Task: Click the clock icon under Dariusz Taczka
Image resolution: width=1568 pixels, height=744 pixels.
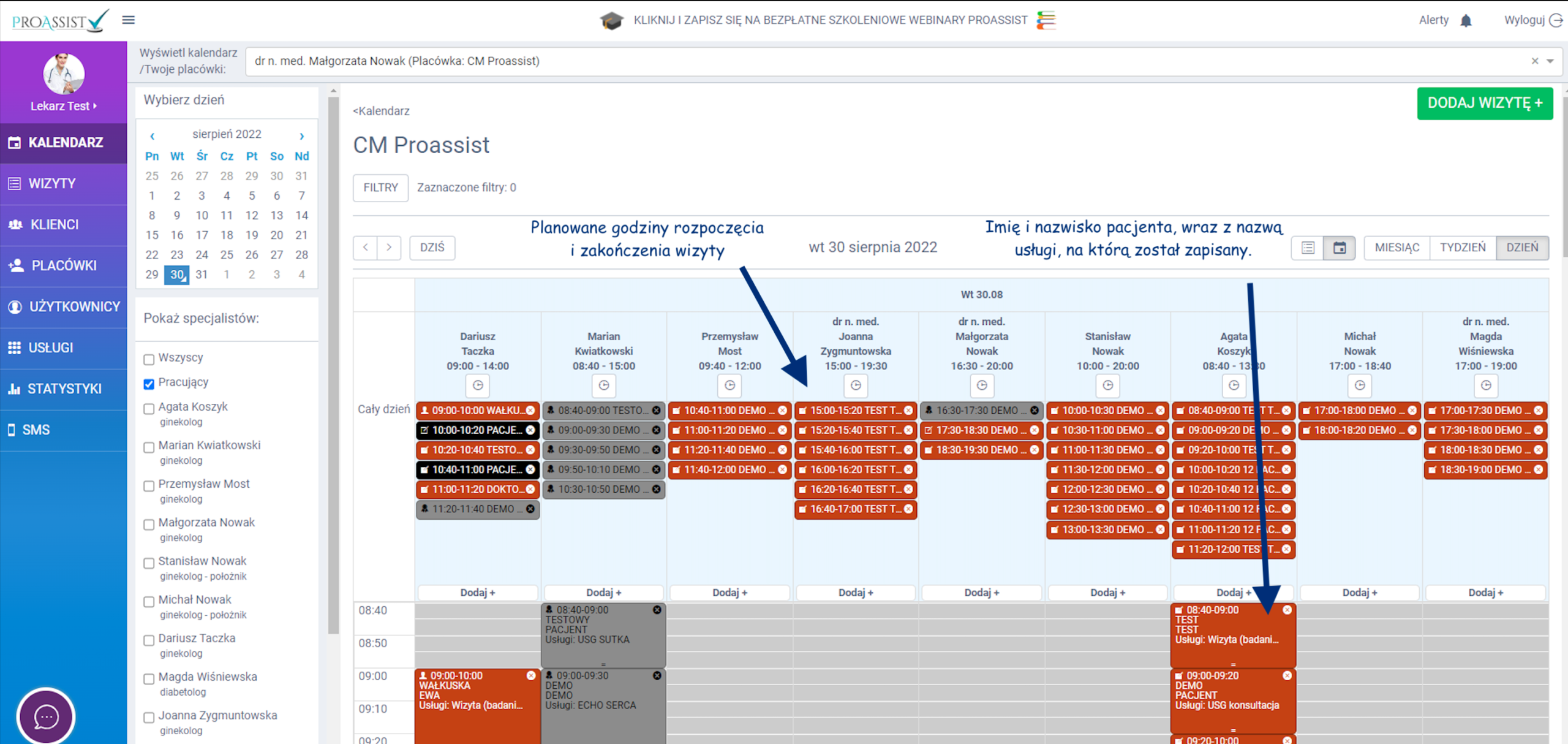Action: (478, 385)
